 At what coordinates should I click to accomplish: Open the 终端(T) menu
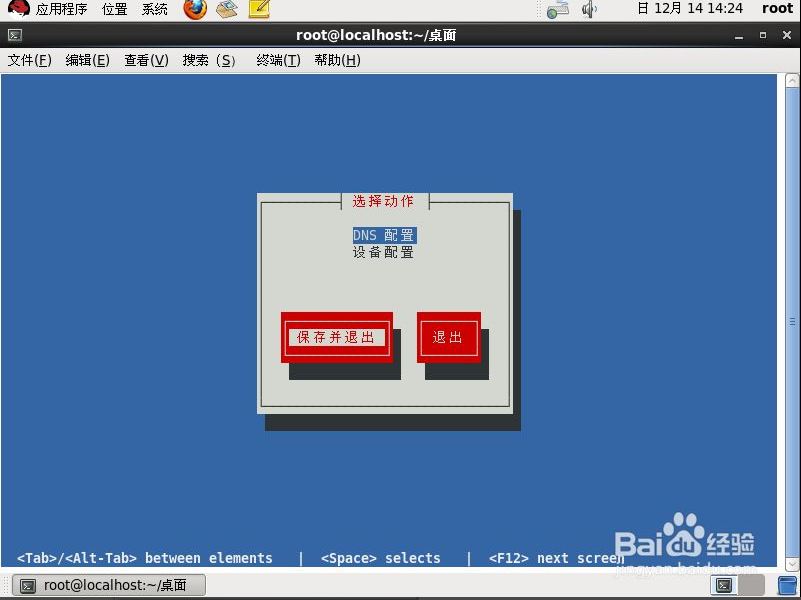point(278,60)
